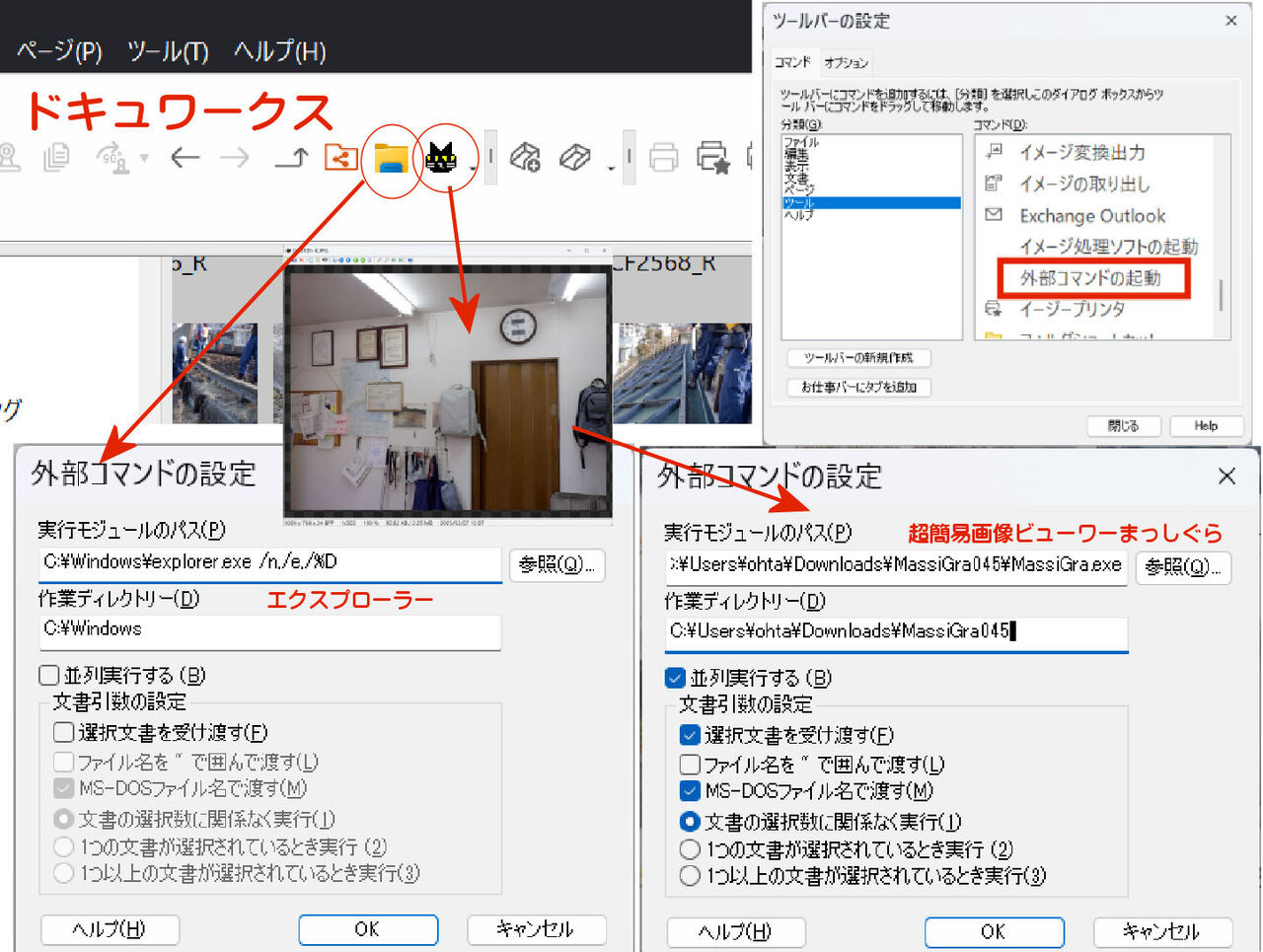Click the お仕事バーにタブを追加 button
The width and height of the screenshot is (1263, 952).
[858, 387]
